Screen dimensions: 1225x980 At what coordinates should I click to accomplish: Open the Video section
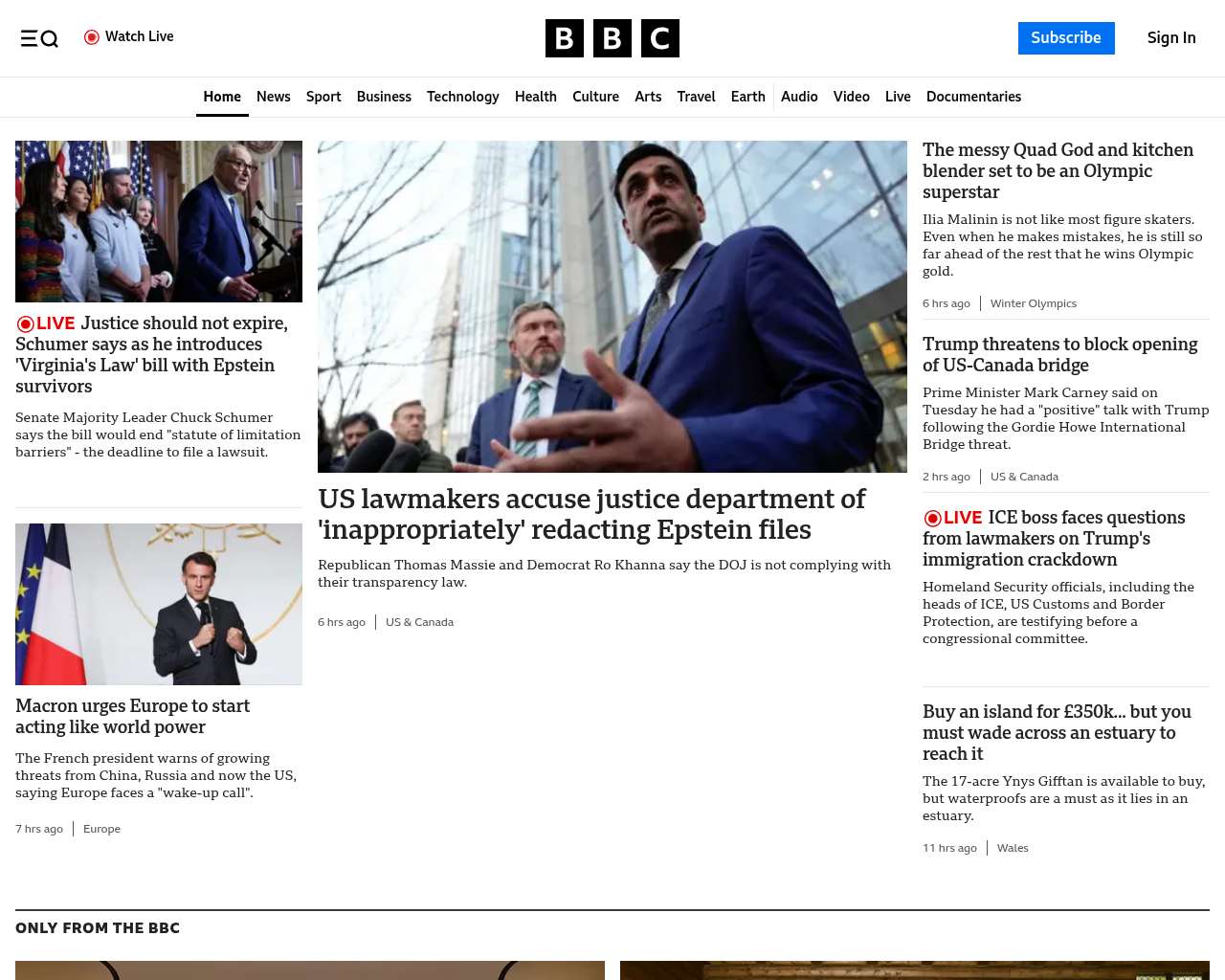852,97
